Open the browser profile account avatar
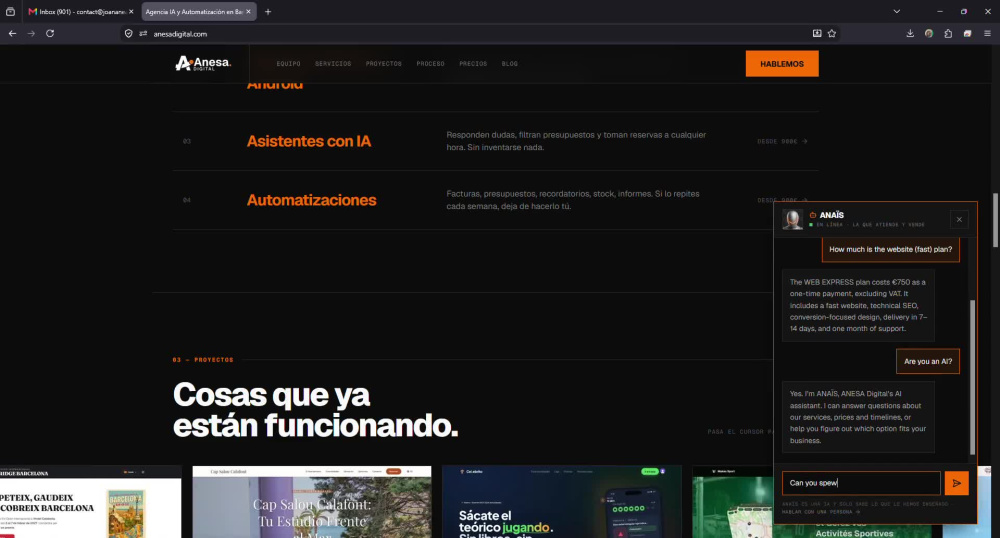Viewport: 1000px width, 538px height. point(929,34)
